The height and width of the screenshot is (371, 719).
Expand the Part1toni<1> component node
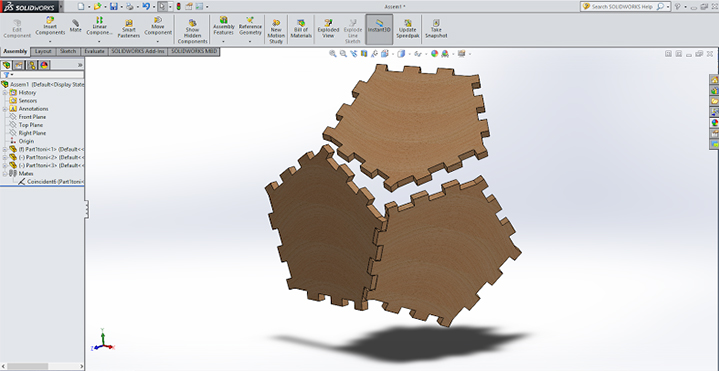(5, 150)
